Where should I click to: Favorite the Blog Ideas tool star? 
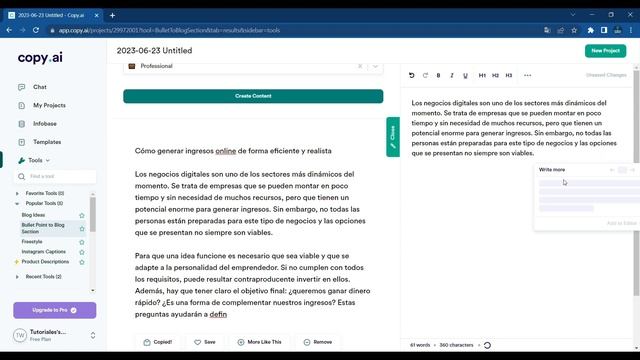82,216
